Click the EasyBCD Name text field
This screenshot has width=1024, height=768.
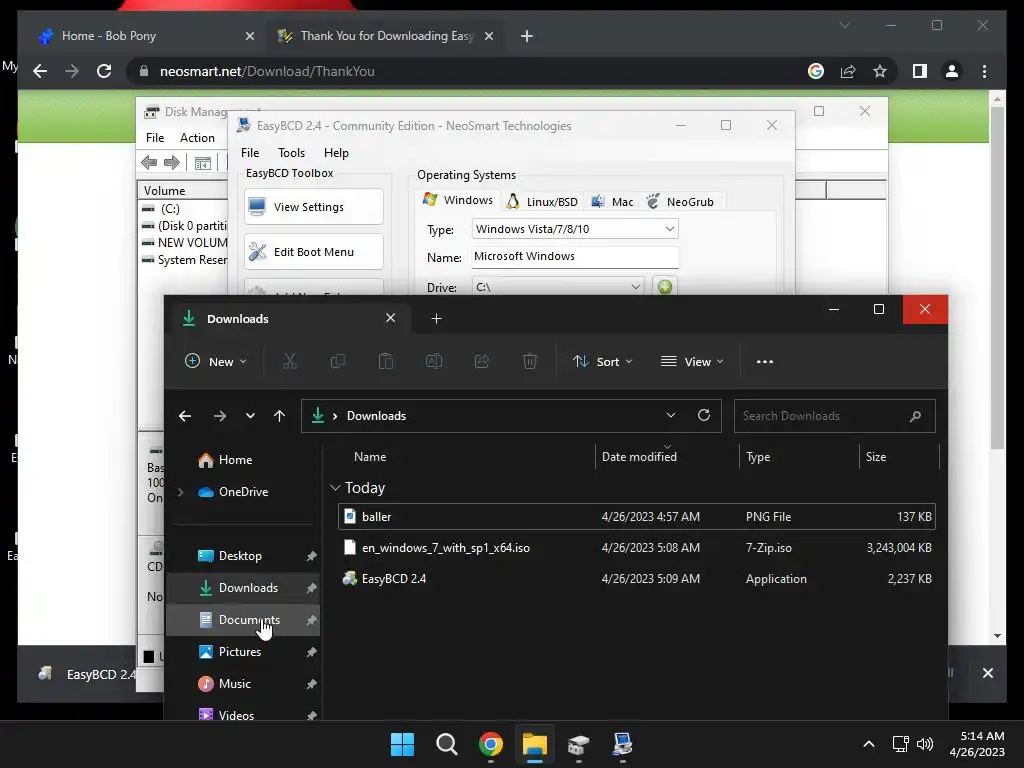[575, 257]
